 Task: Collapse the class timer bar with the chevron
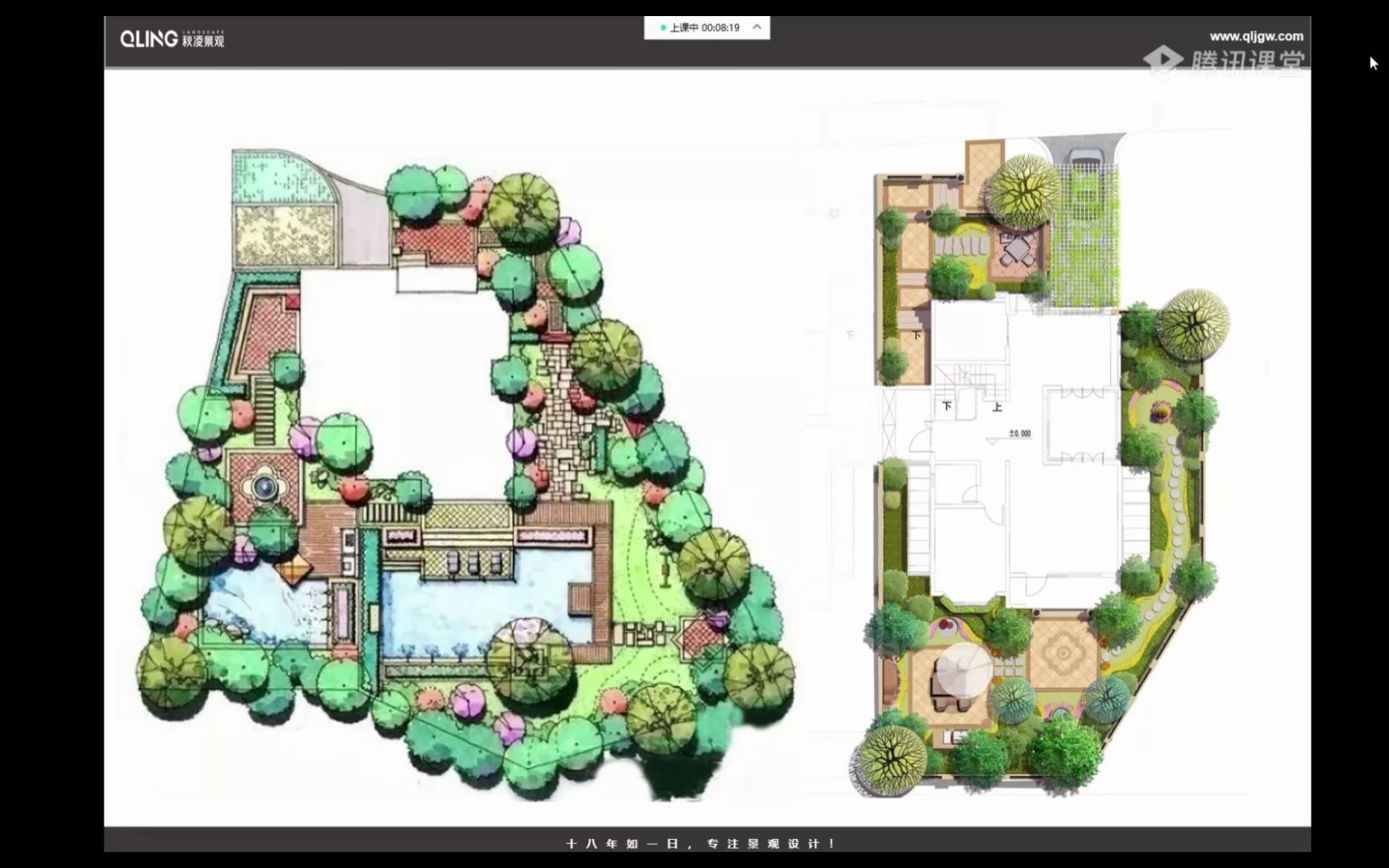[756, 27]
